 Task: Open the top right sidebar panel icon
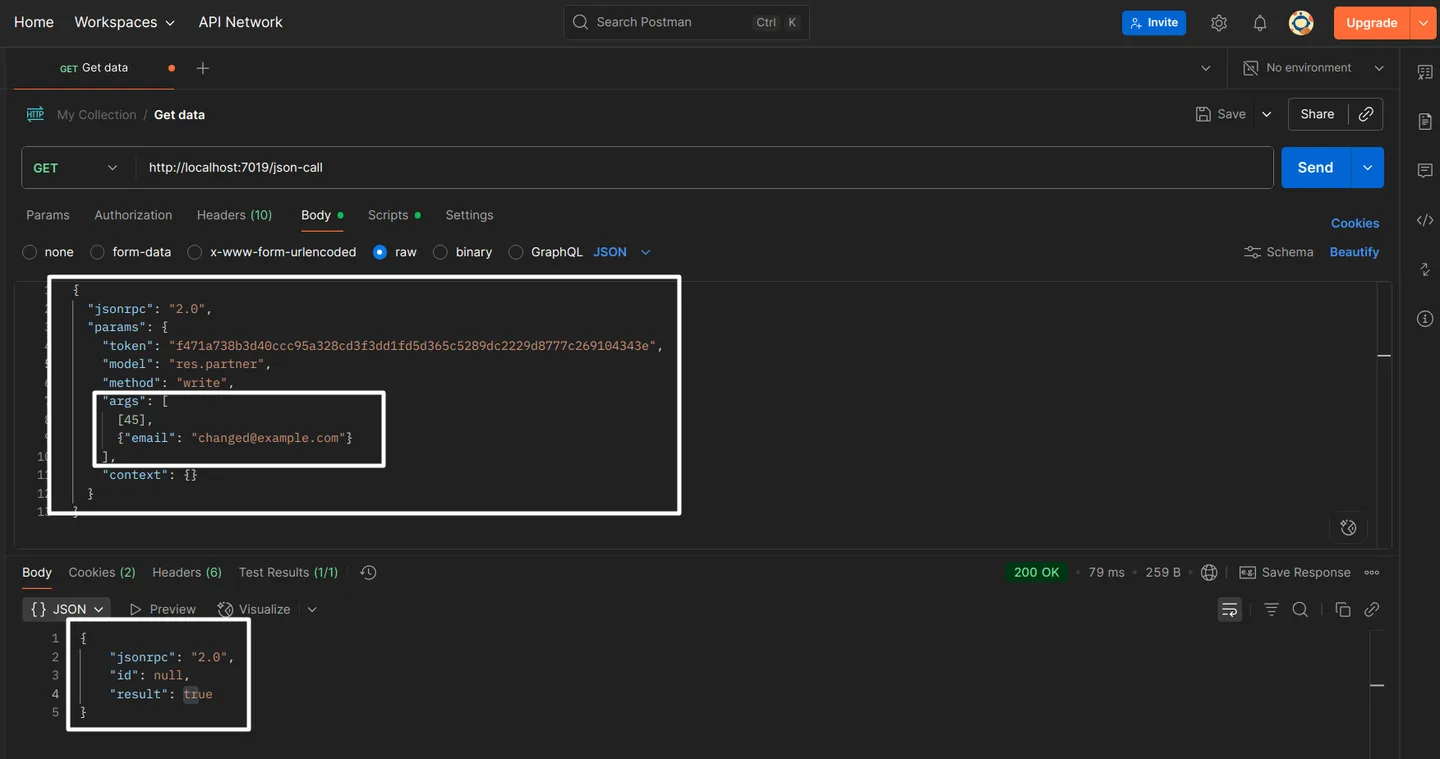click(1425, 72)
